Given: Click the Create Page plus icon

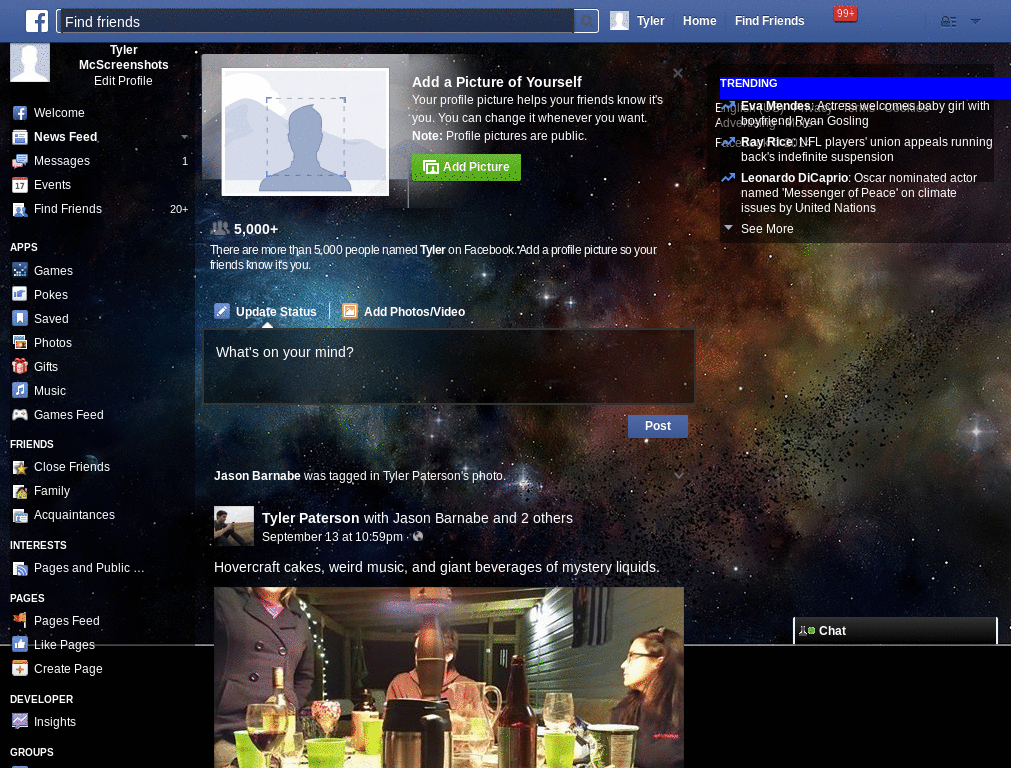Looking at the screenshot, I should point(20,668).
